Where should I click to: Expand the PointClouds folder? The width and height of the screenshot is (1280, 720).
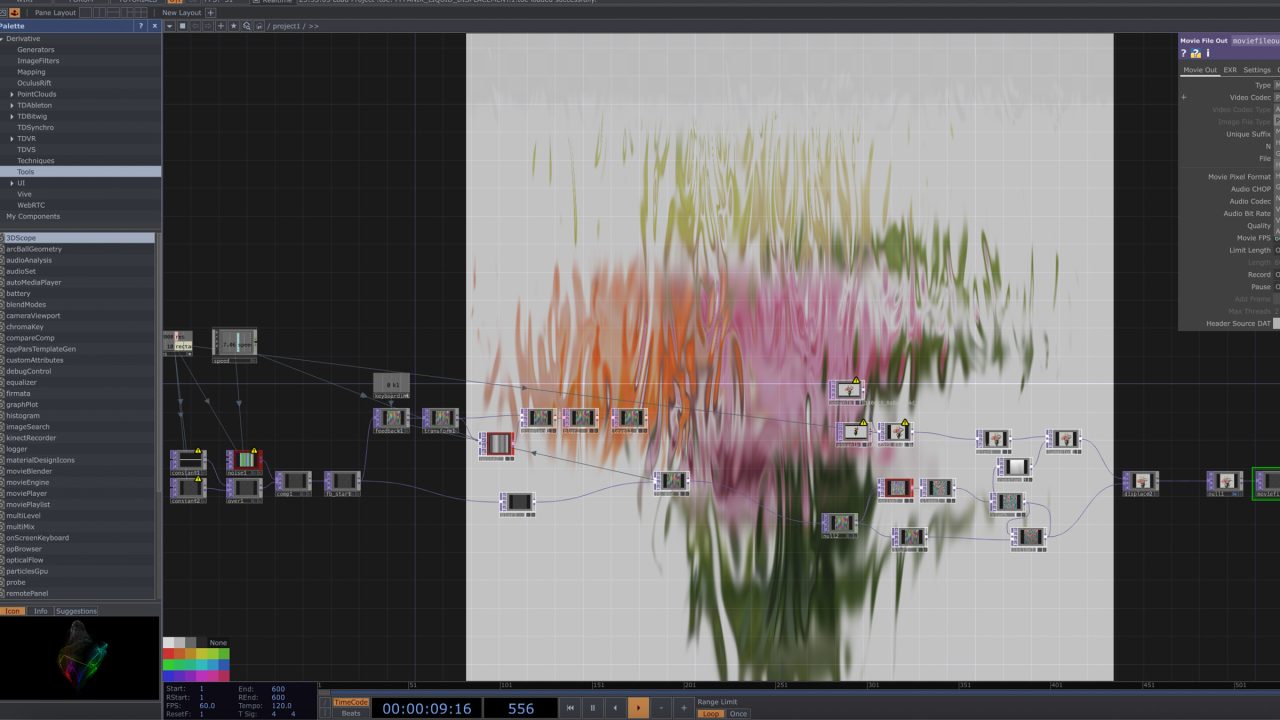(x=12, y=94)
